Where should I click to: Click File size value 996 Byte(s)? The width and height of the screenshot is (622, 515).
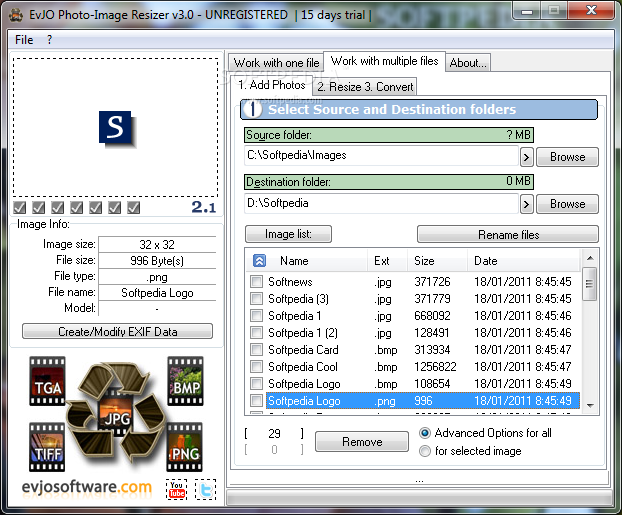pyautogui.click(x=157, y=261)
